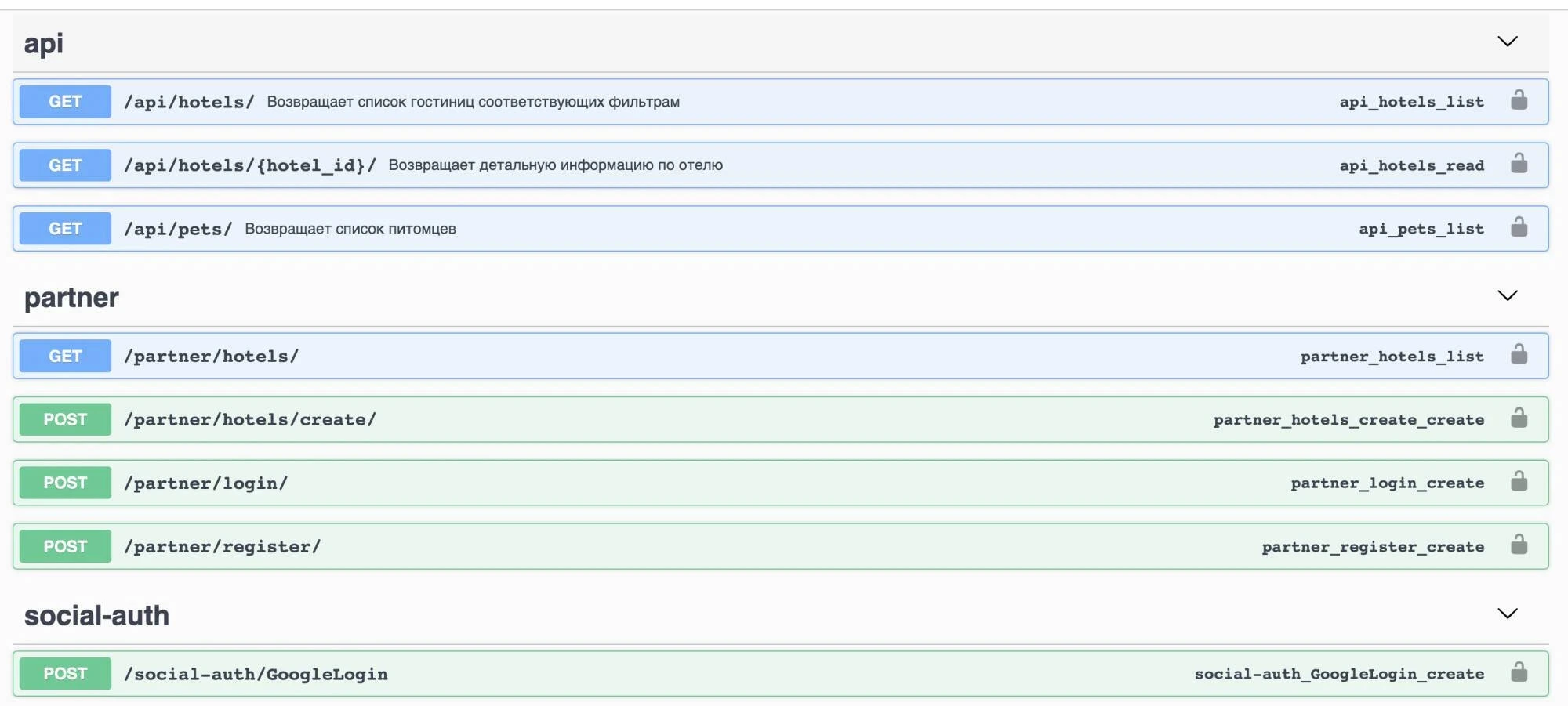Open the /api/hotels/ endpoint path

coord(189,102)
